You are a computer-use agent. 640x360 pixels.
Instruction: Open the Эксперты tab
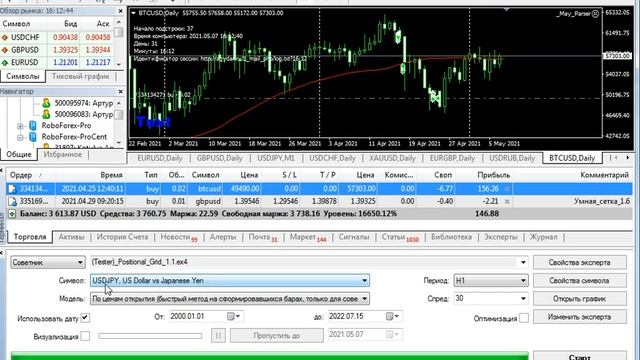click(500, 237)
